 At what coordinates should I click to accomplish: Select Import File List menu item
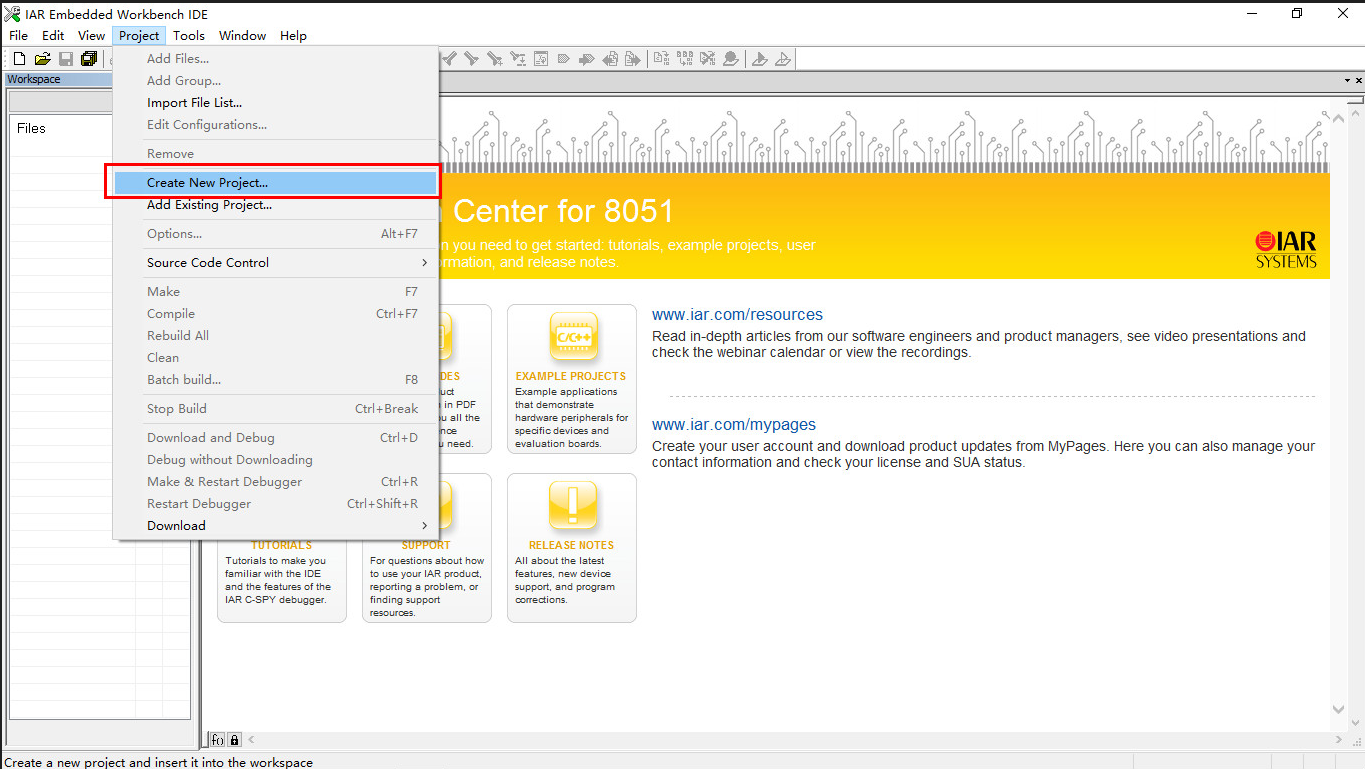[194, 103]
